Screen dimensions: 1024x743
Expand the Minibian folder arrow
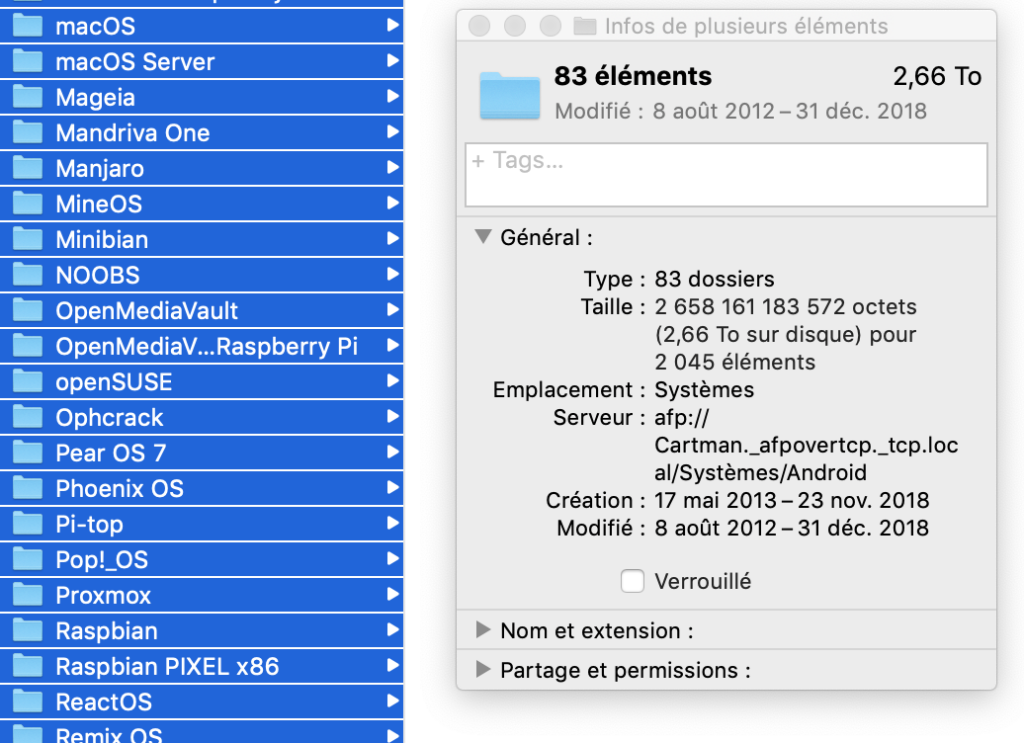click(x=392, y=238)
